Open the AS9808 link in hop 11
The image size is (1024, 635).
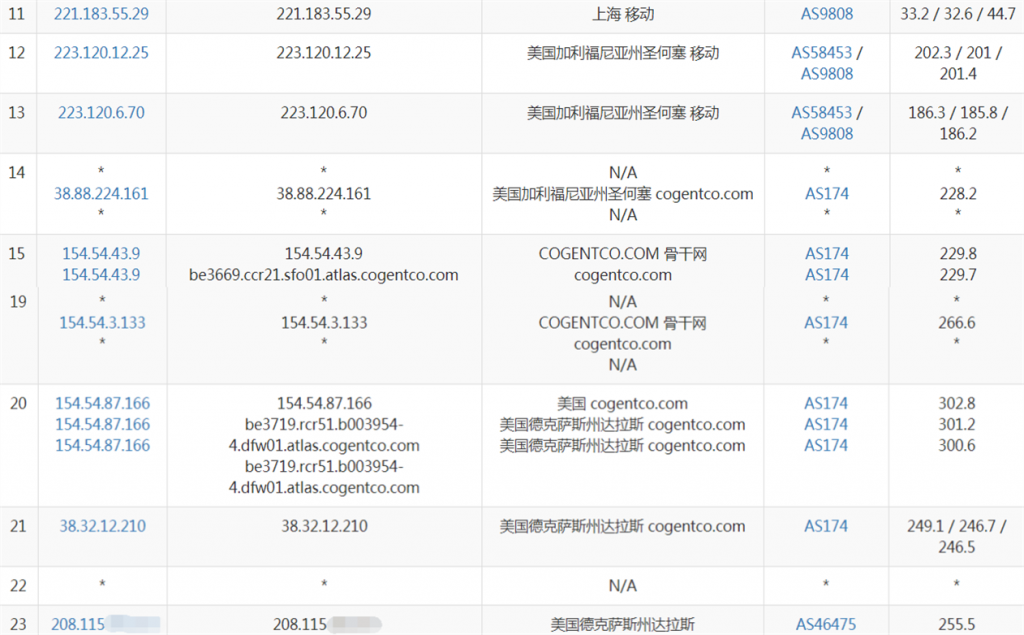827,14
